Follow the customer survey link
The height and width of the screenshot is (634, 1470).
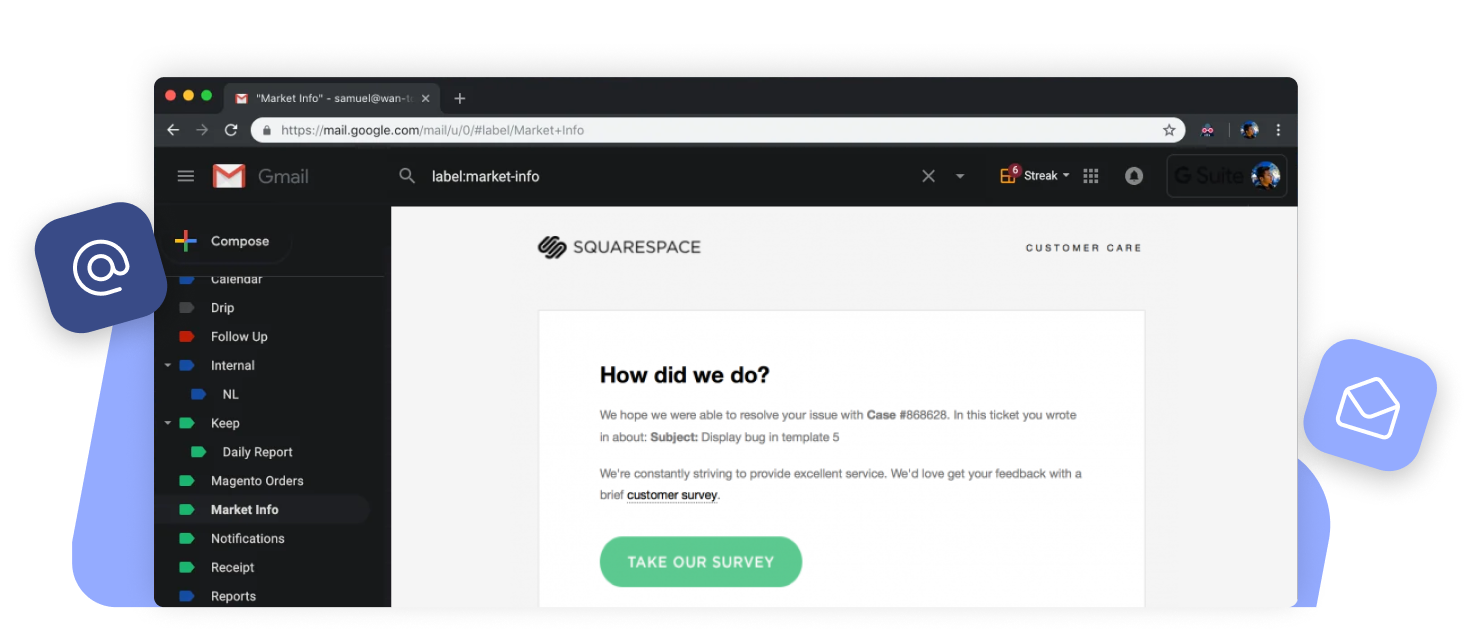(x=671, y=495)
